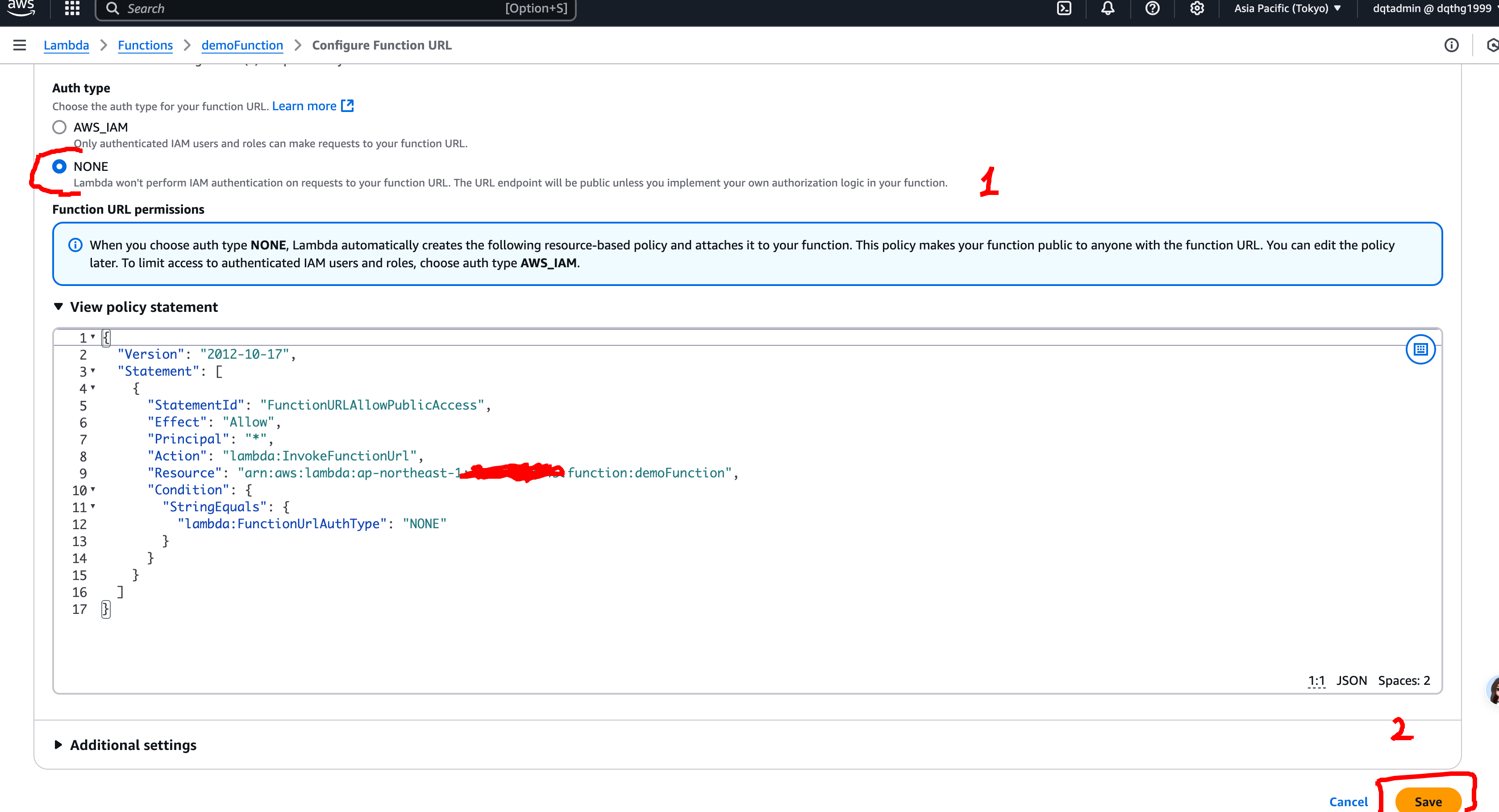Open the help question mark menu
Screen dimensions: 1499x812
coord(1152,8)
